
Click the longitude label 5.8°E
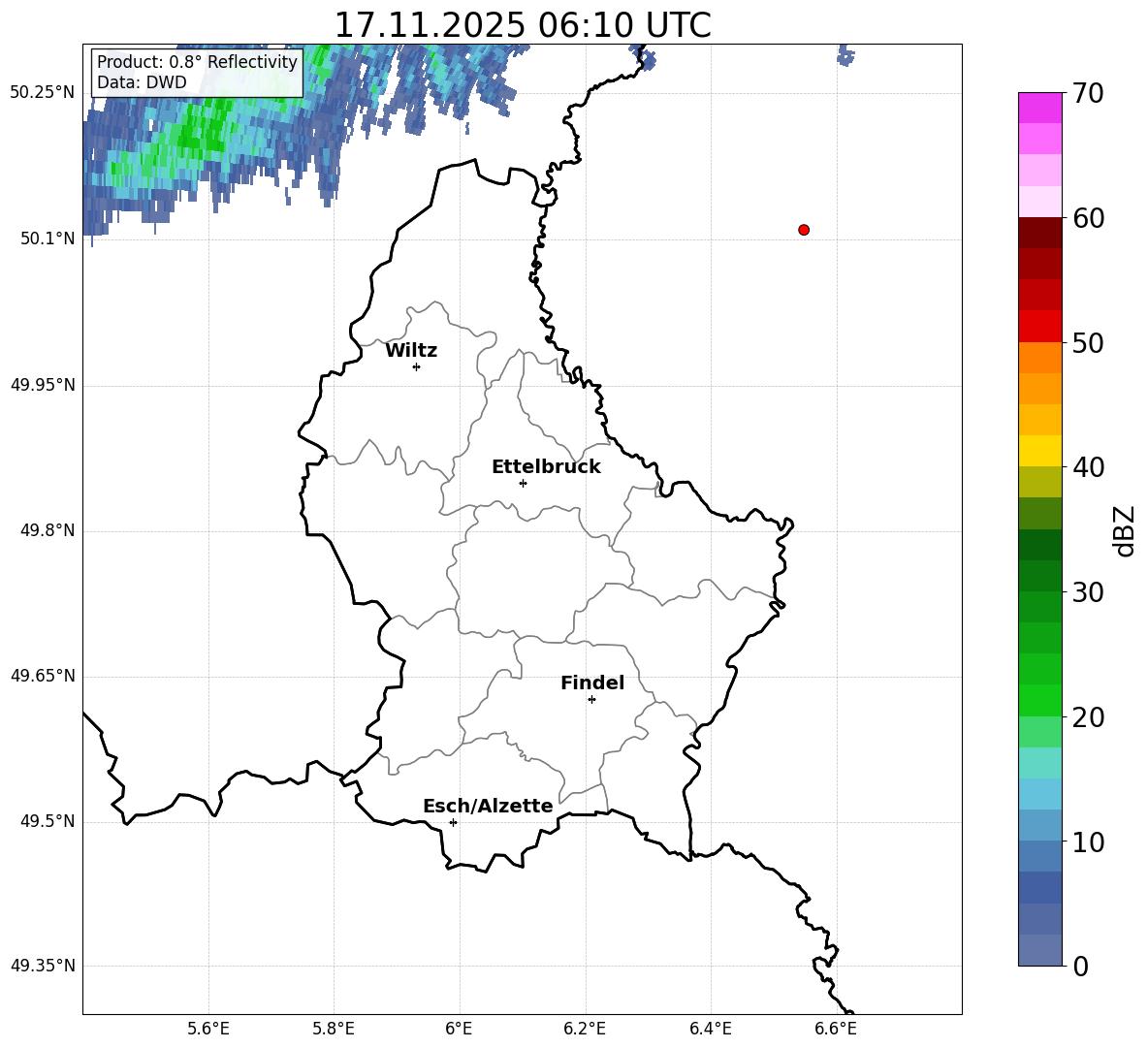point(334,1029)
